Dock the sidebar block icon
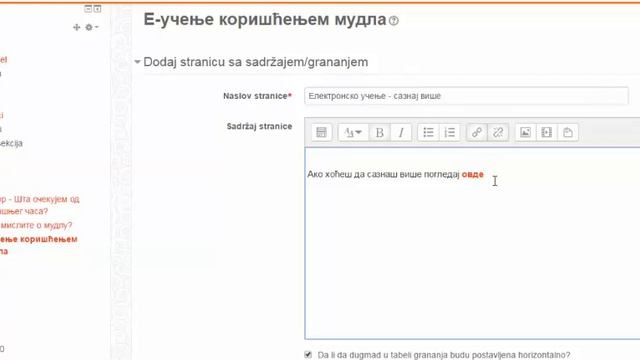Viewport: 640px width, 360px height. 97,9
